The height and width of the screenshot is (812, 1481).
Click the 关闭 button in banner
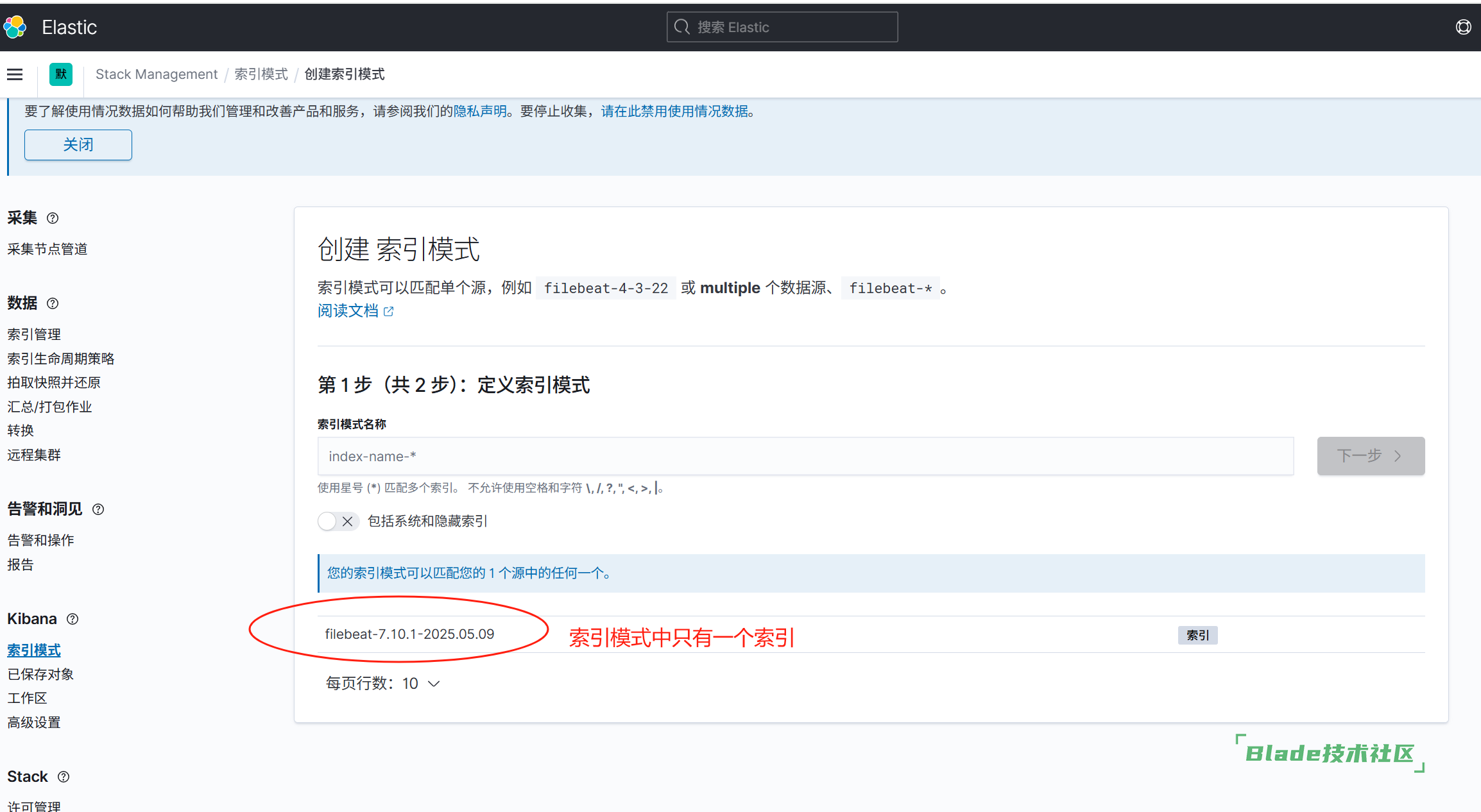(78, 145)
